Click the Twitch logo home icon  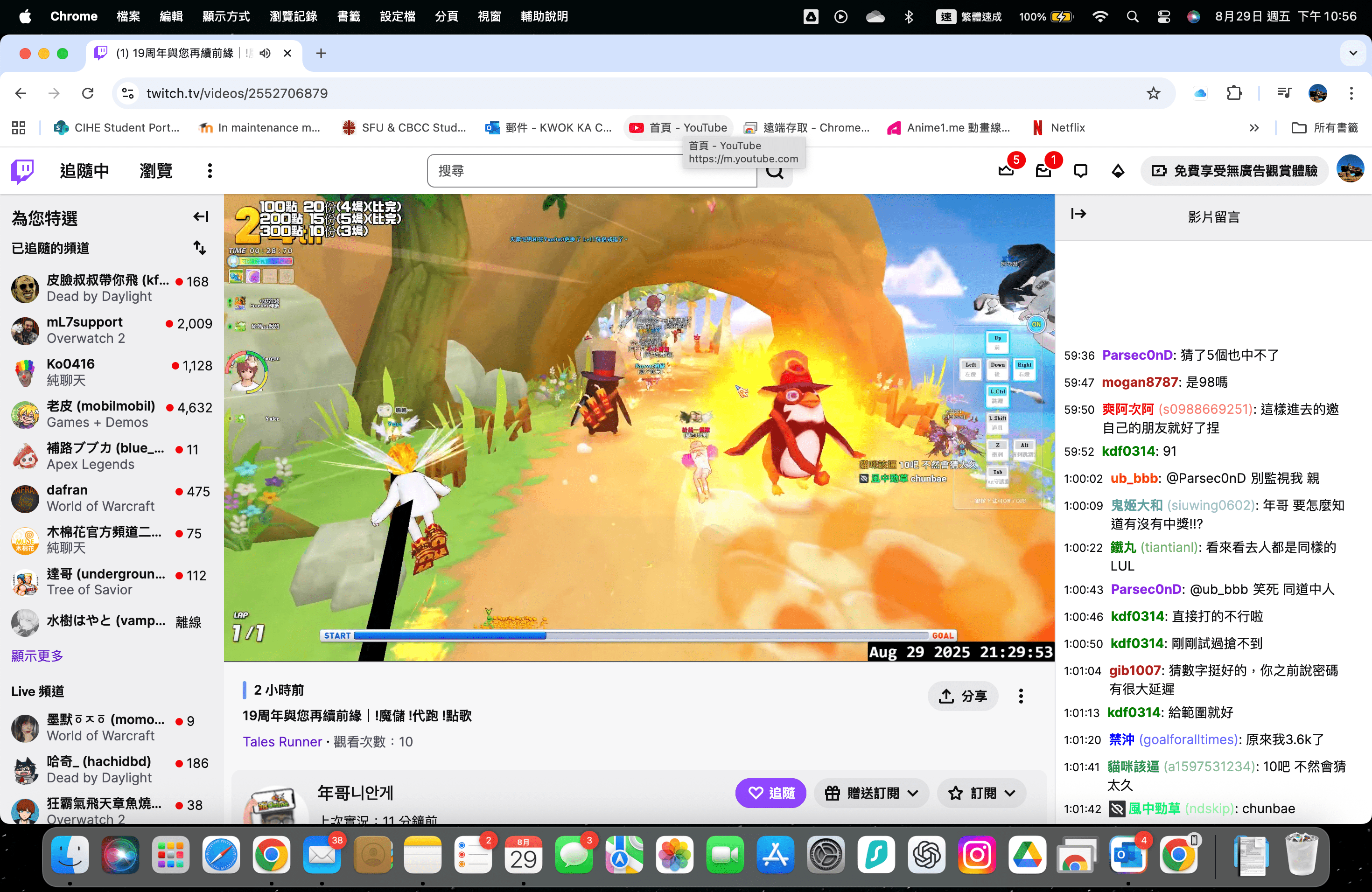22,171
